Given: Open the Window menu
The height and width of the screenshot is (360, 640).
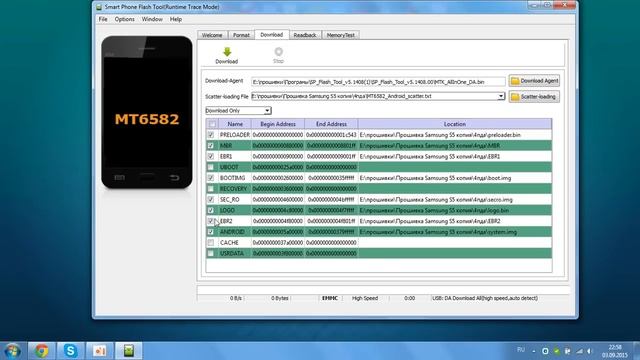Looking at the screenshot, I should point(152,19).
